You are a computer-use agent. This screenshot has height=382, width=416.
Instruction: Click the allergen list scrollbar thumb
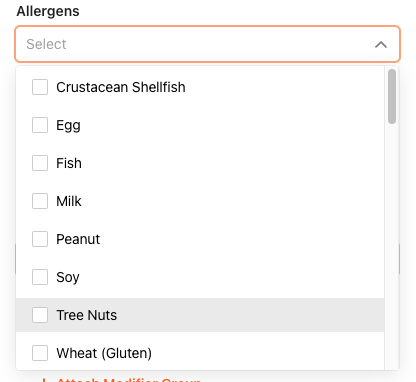[392, 96]
